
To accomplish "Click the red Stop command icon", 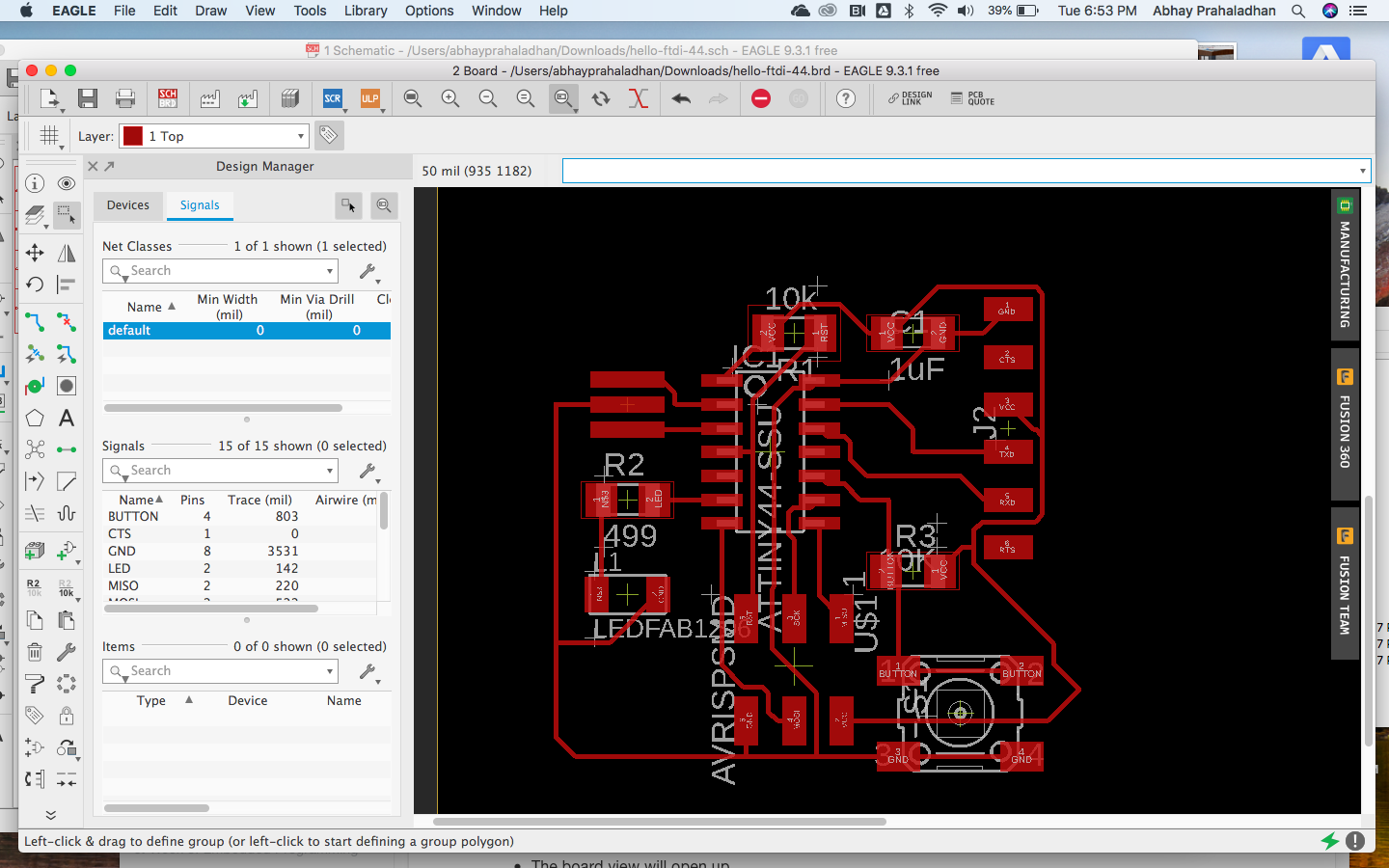I will pos(761,98).
